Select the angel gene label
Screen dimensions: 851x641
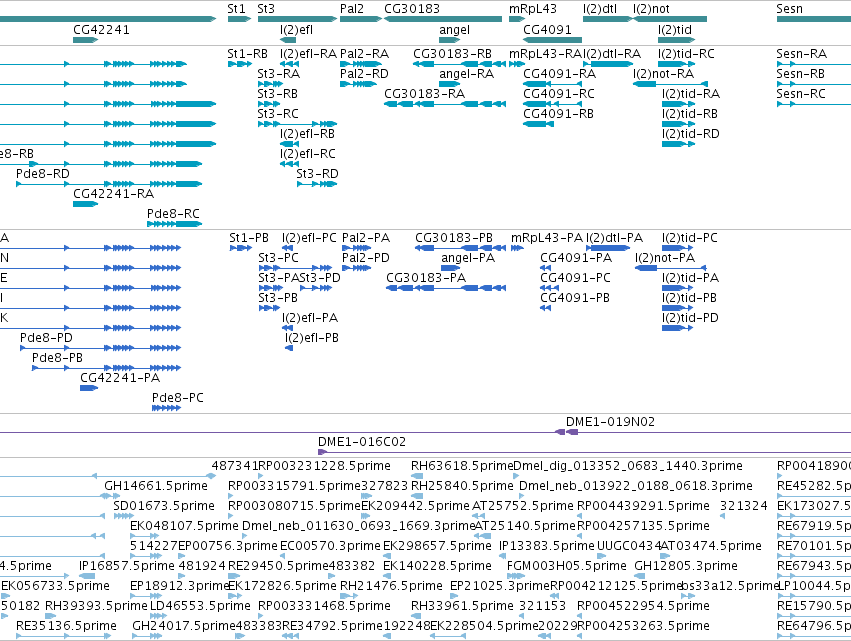tap(454, 30)
